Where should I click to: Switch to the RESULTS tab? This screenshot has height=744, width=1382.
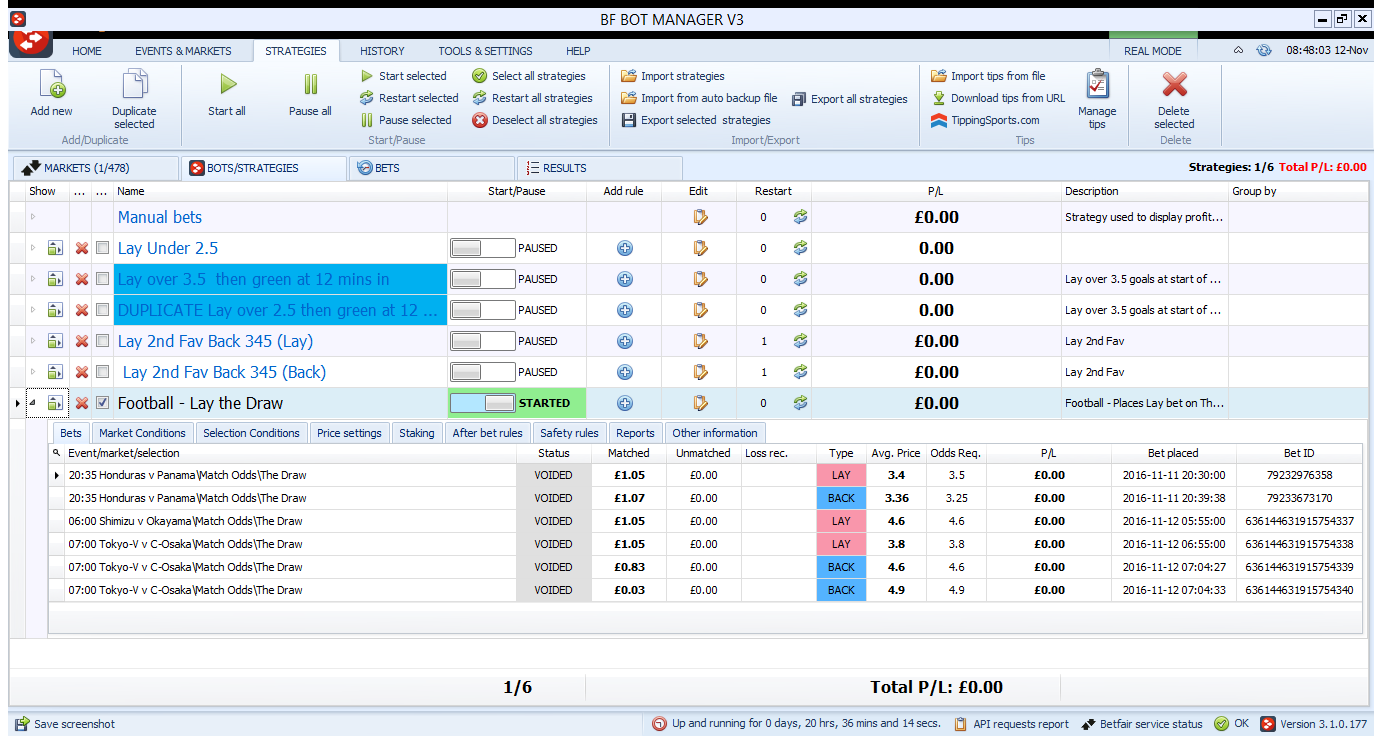600,168
